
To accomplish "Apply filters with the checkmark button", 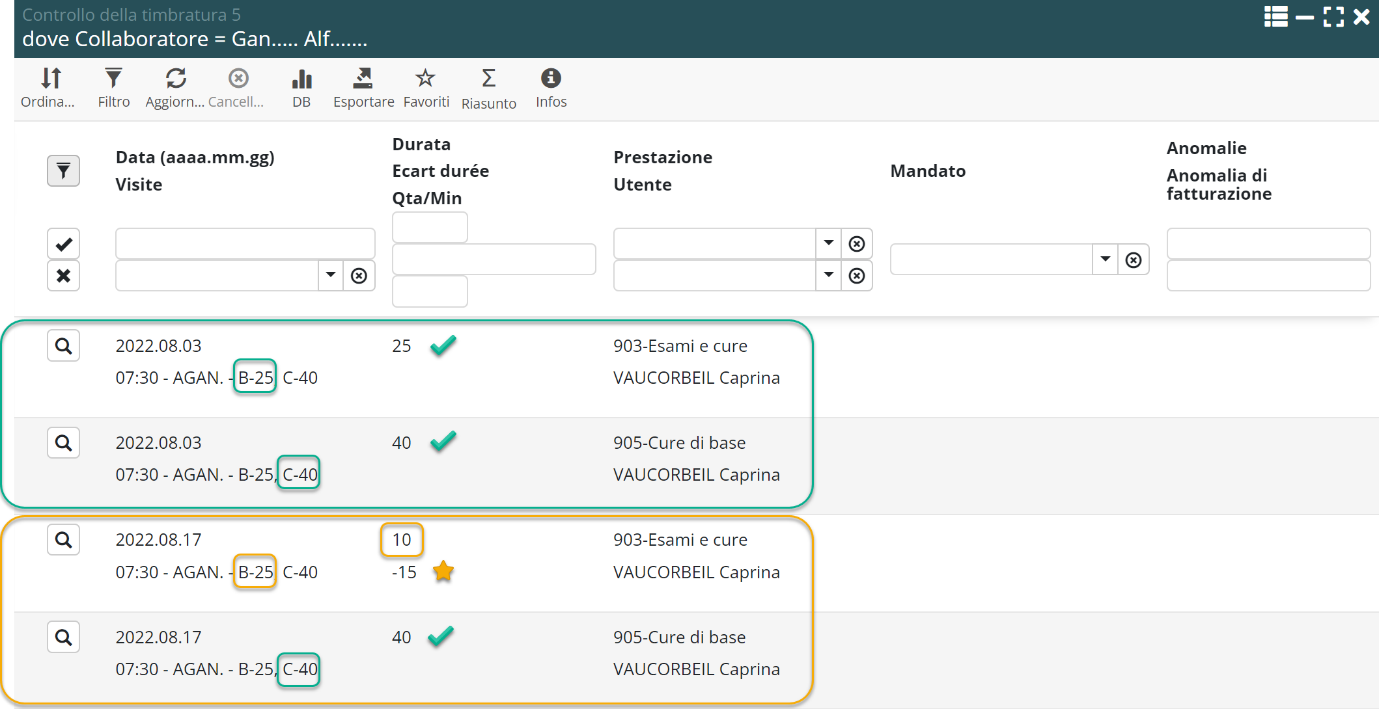I will [63, 244].
